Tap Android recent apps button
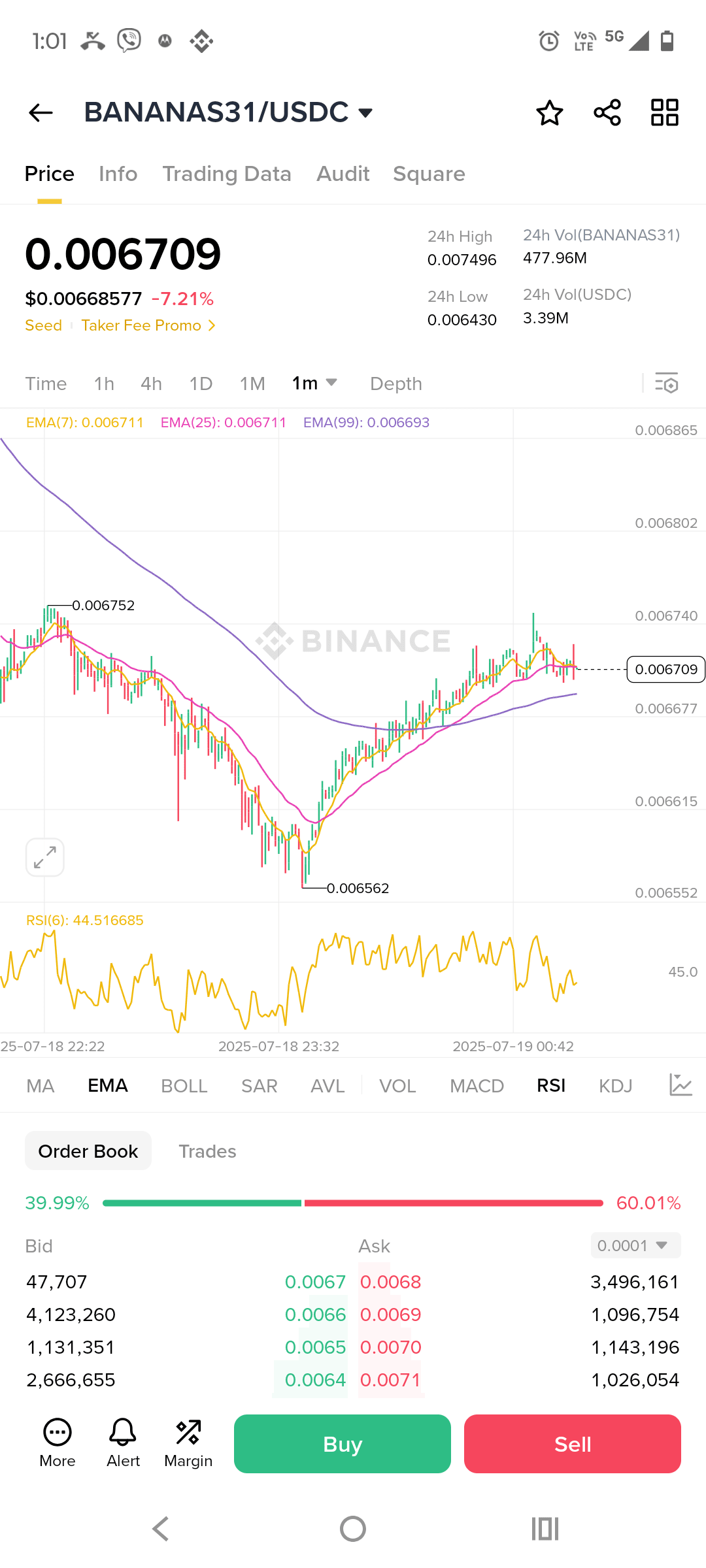706x1568 pixels. click(545, 1529)
